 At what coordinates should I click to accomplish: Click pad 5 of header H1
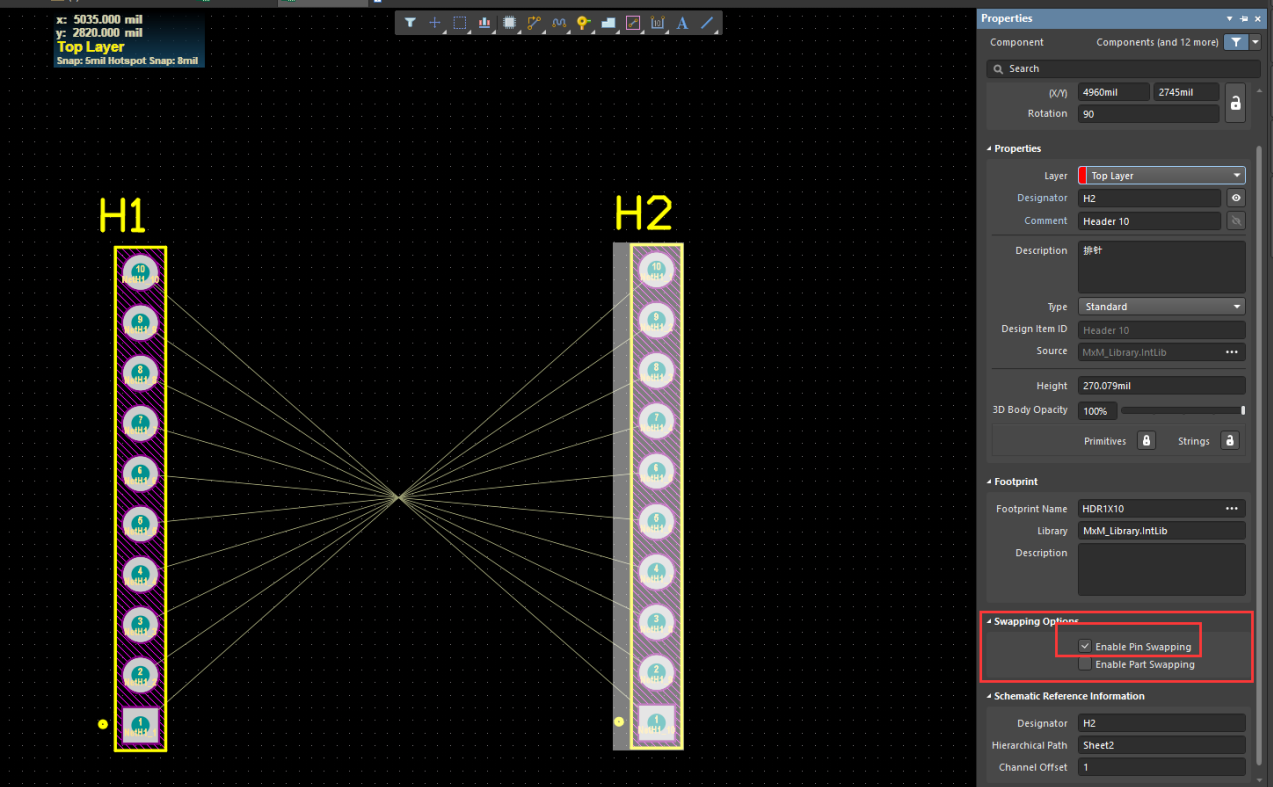(x=140, y=524)
